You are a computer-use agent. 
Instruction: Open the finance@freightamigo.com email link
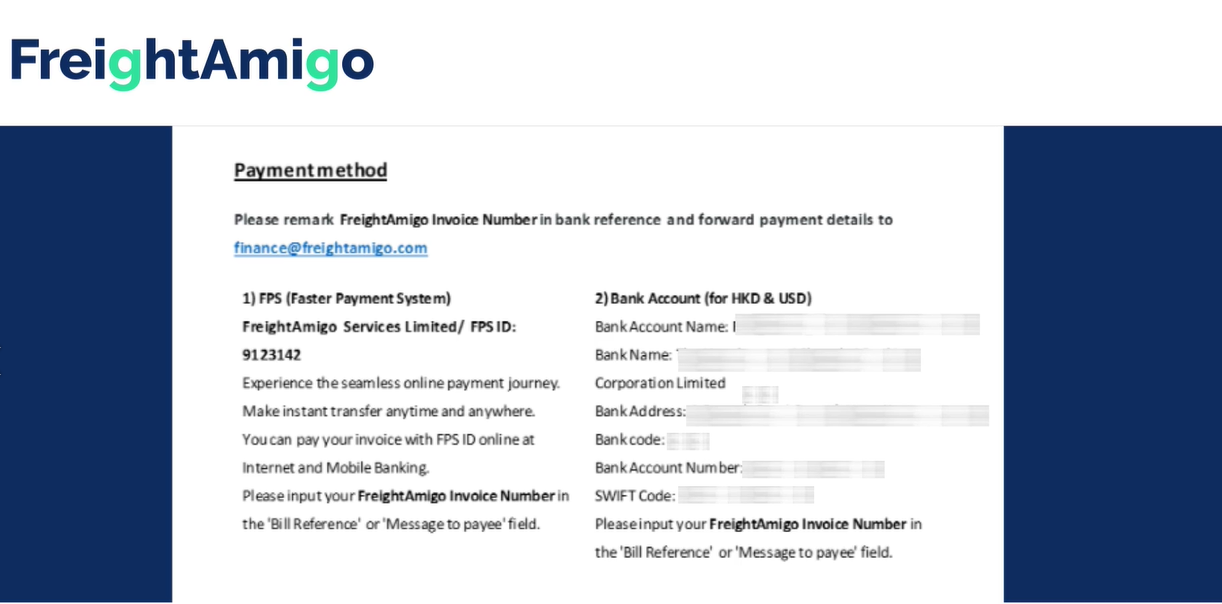[331, 248]
